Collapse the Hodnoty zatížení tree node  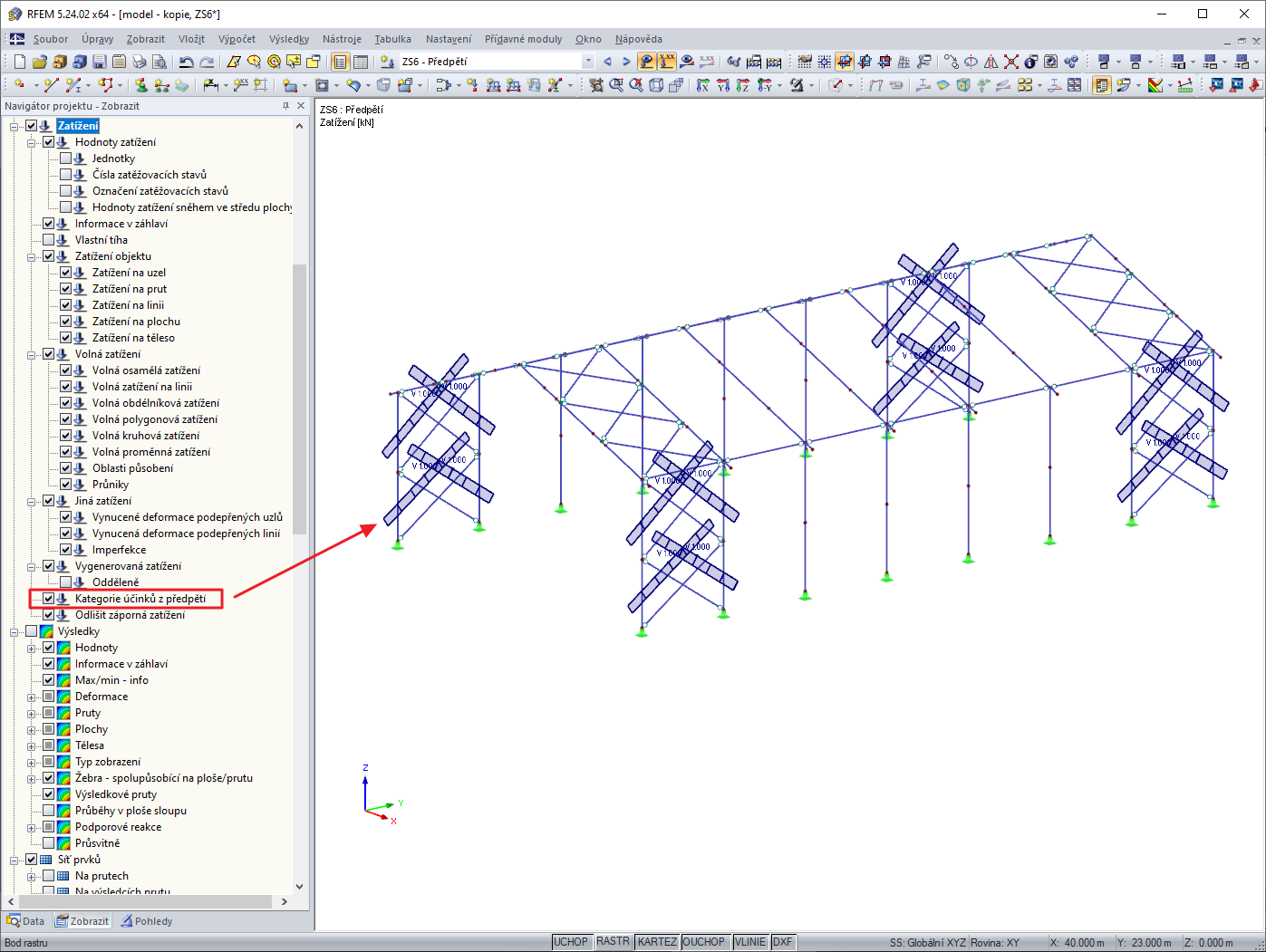(32, 142)
